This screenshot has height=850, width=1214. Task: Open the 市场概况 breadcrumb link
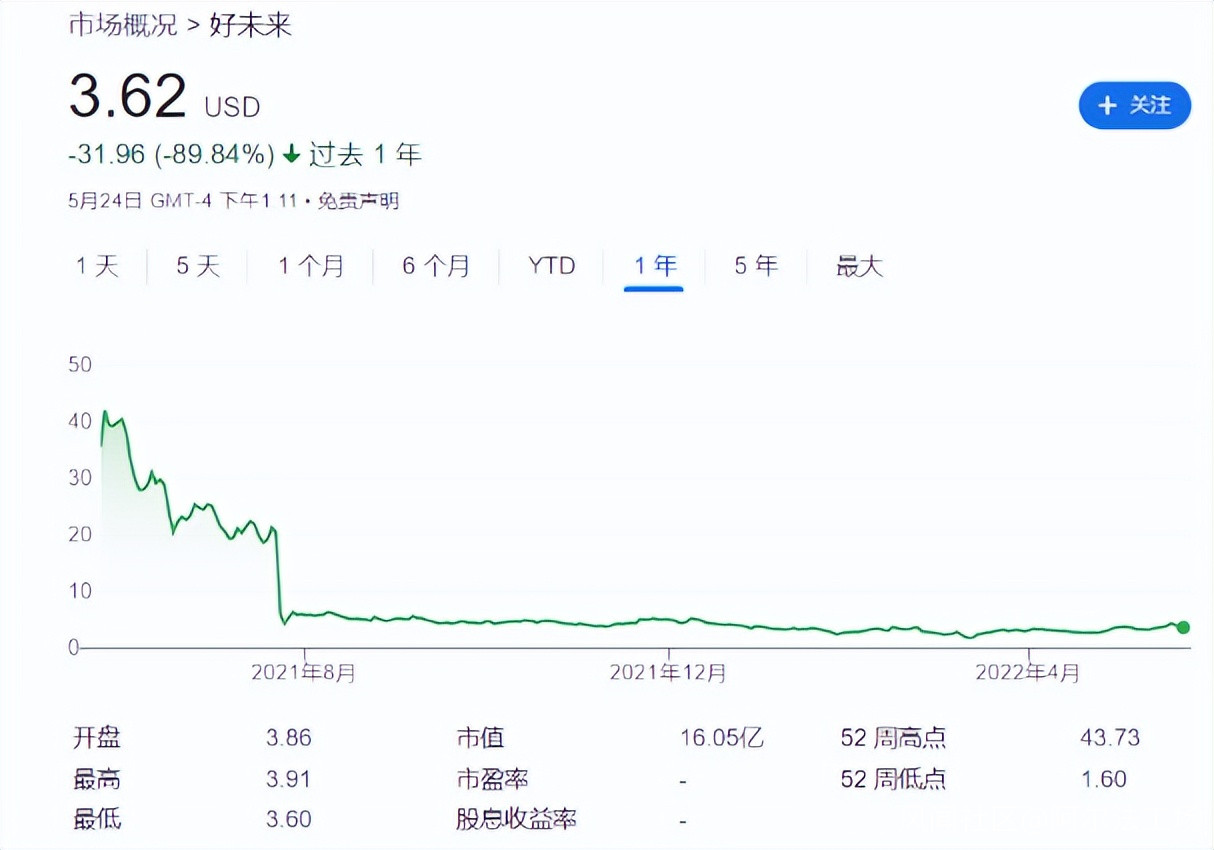pos(123,25)
